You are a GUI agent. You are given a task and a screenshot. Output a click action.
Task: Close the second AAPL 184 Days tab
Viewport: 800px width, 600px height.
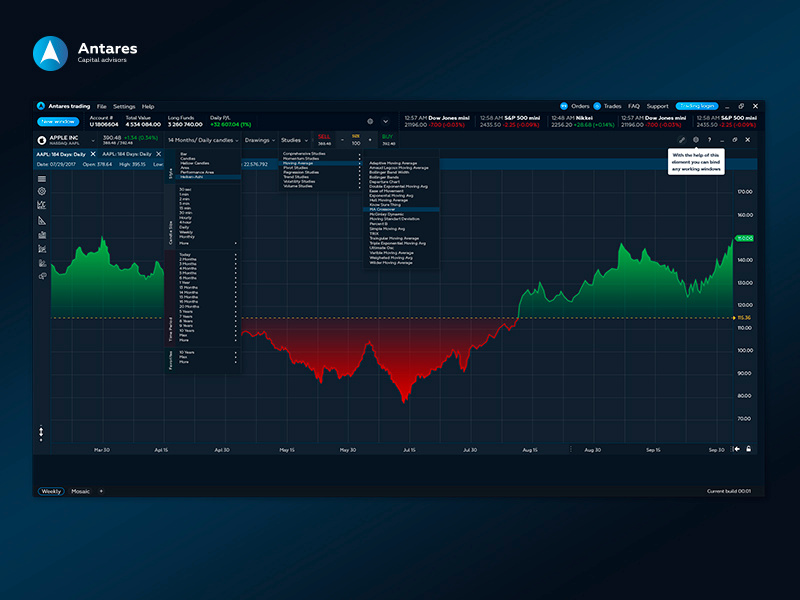[159, 154]
